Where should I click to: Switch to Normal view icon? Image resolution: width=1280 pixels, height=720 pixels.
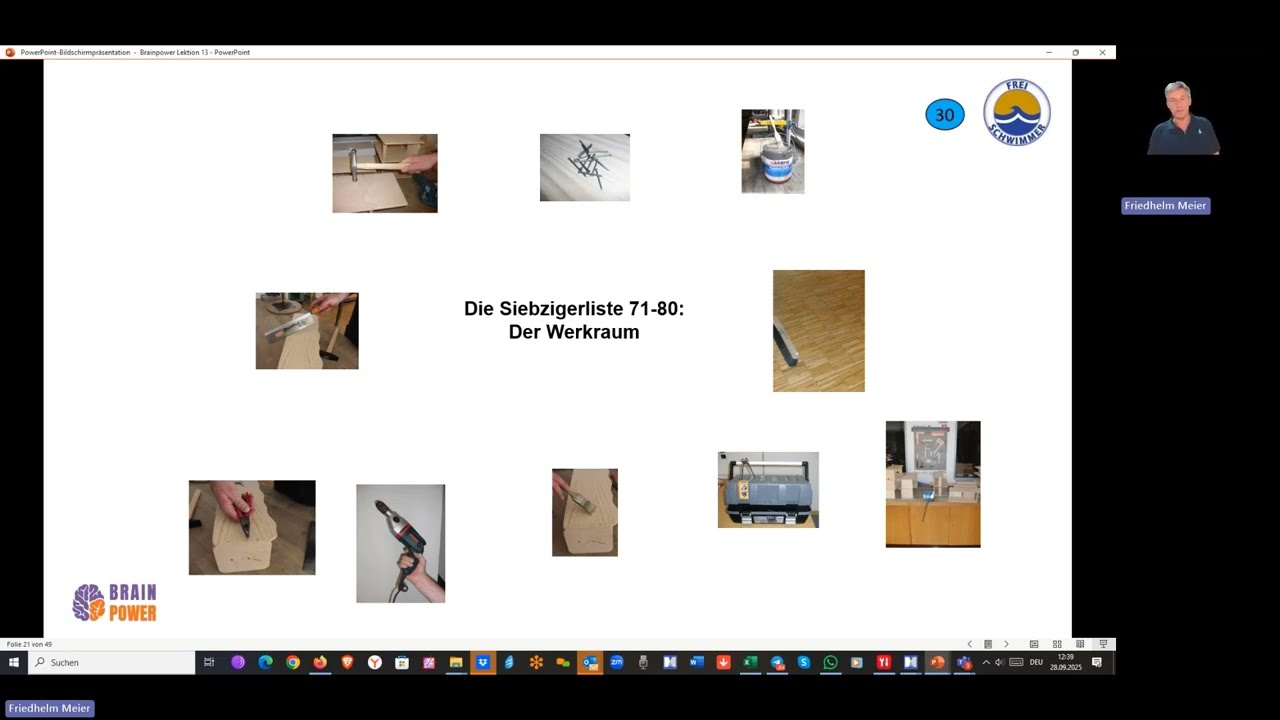pos(1034,644)
